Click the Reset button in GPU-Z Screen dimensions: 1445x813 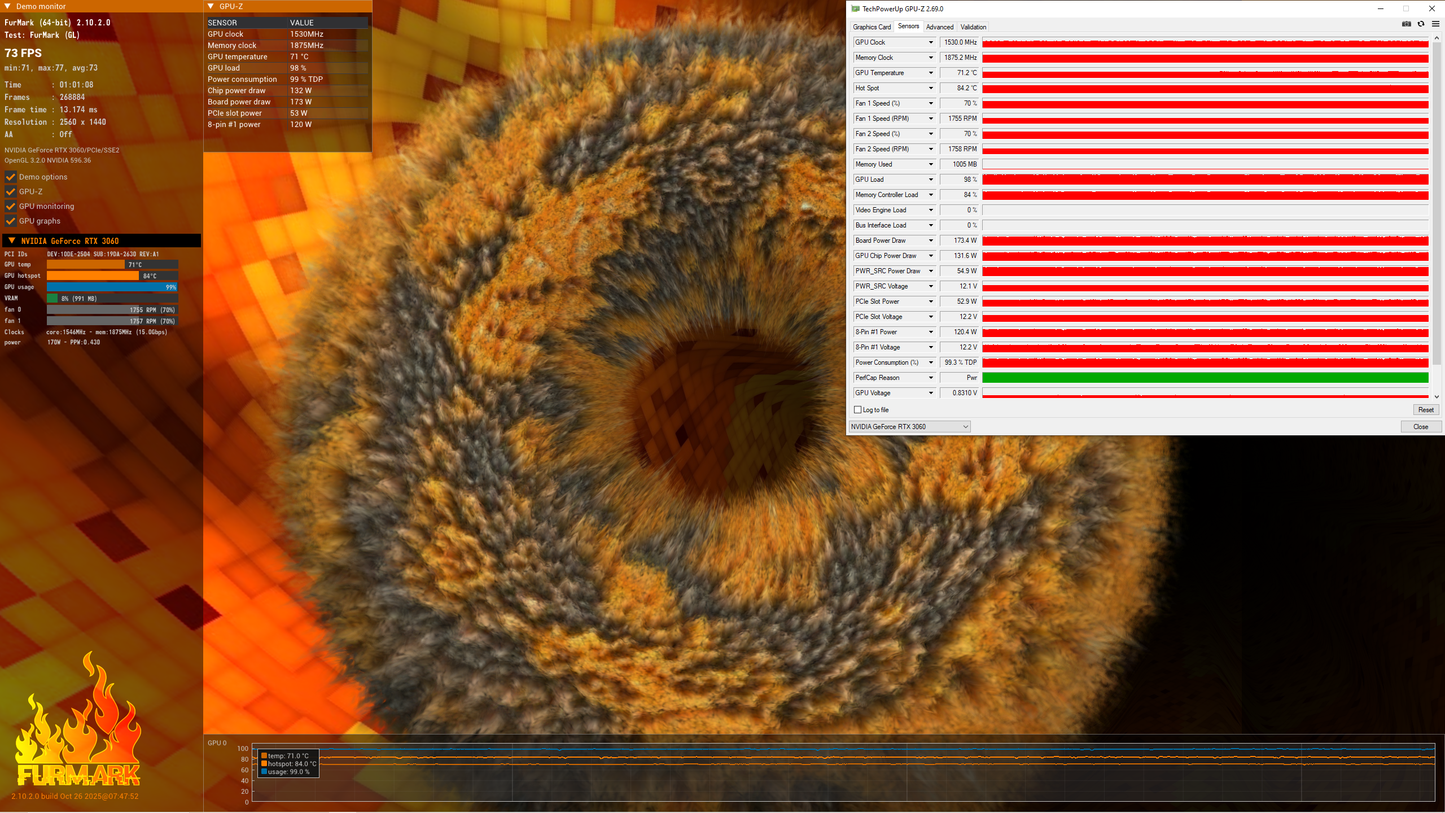coord(1426,410)
